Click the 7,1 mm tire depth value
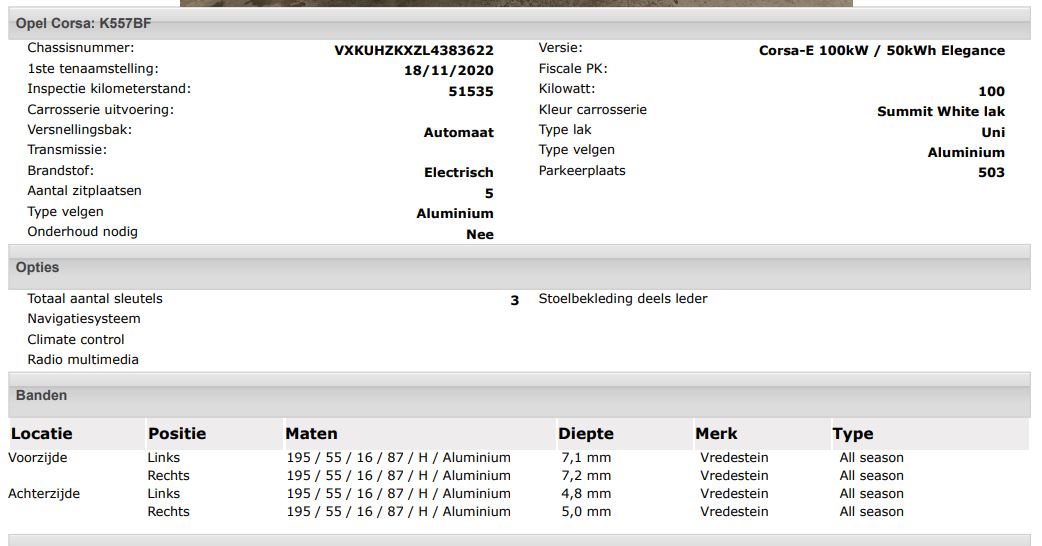This screenshot has width=1042, height=546. (586, 458)
